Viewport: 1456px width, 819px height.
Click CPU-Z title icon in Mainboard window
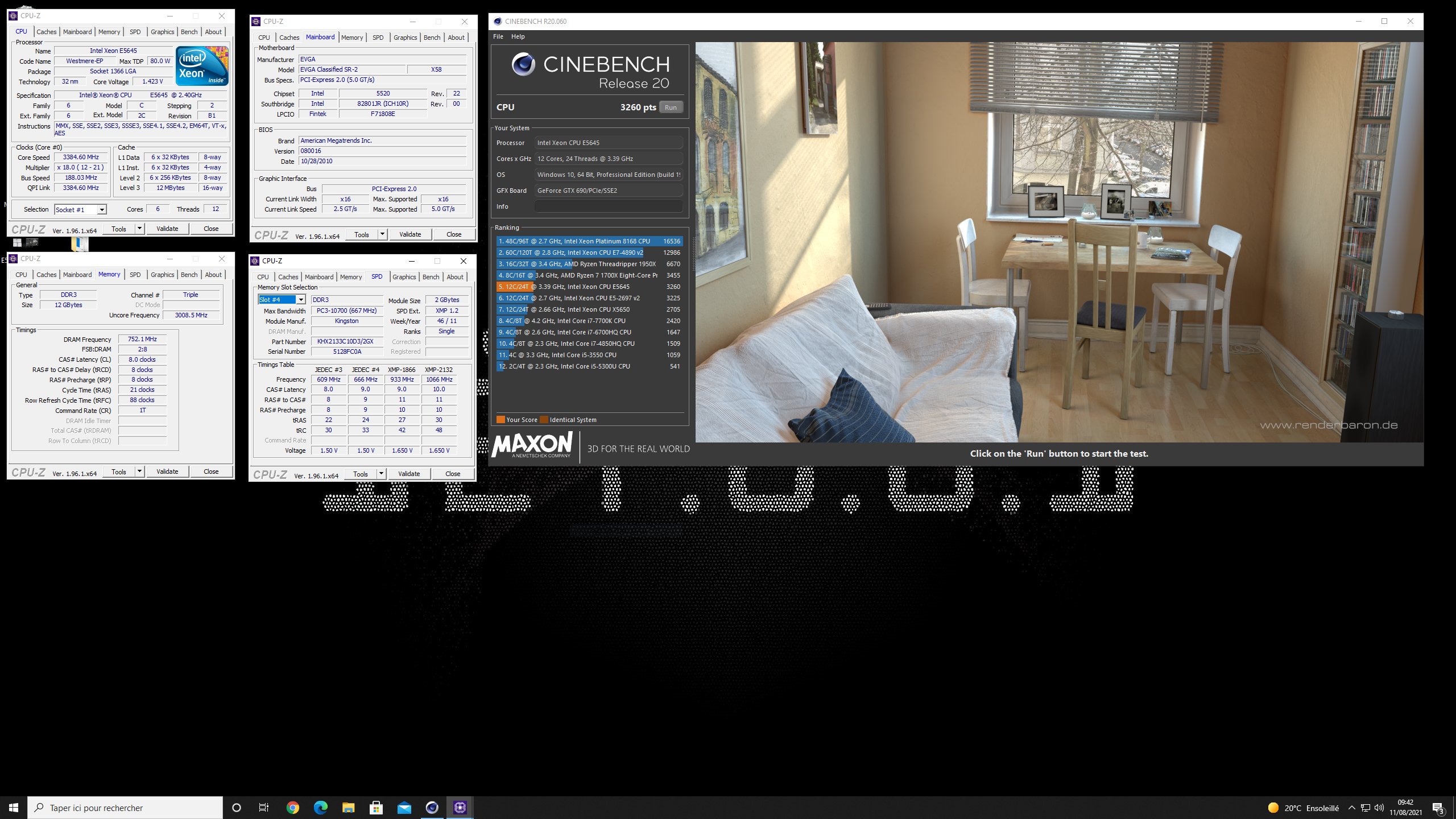(x=256, y=22)
